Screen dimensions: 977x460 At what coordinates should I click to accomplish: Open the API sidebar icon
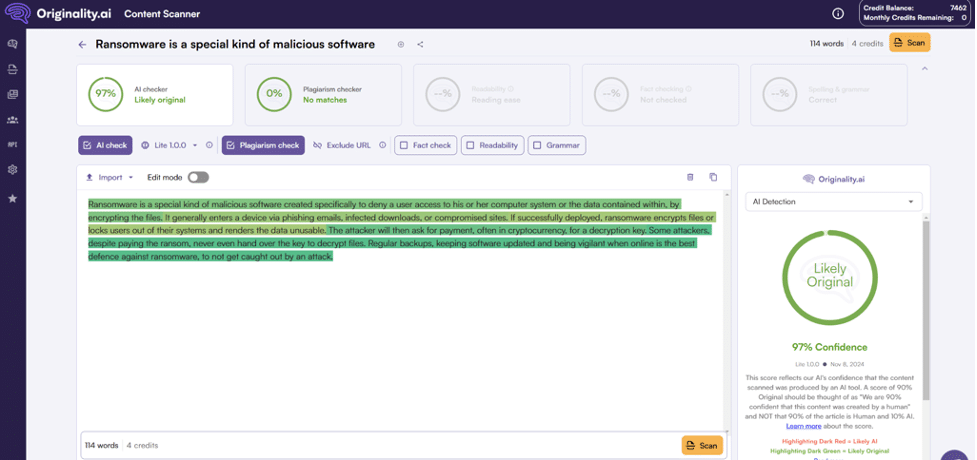[12, 145]
